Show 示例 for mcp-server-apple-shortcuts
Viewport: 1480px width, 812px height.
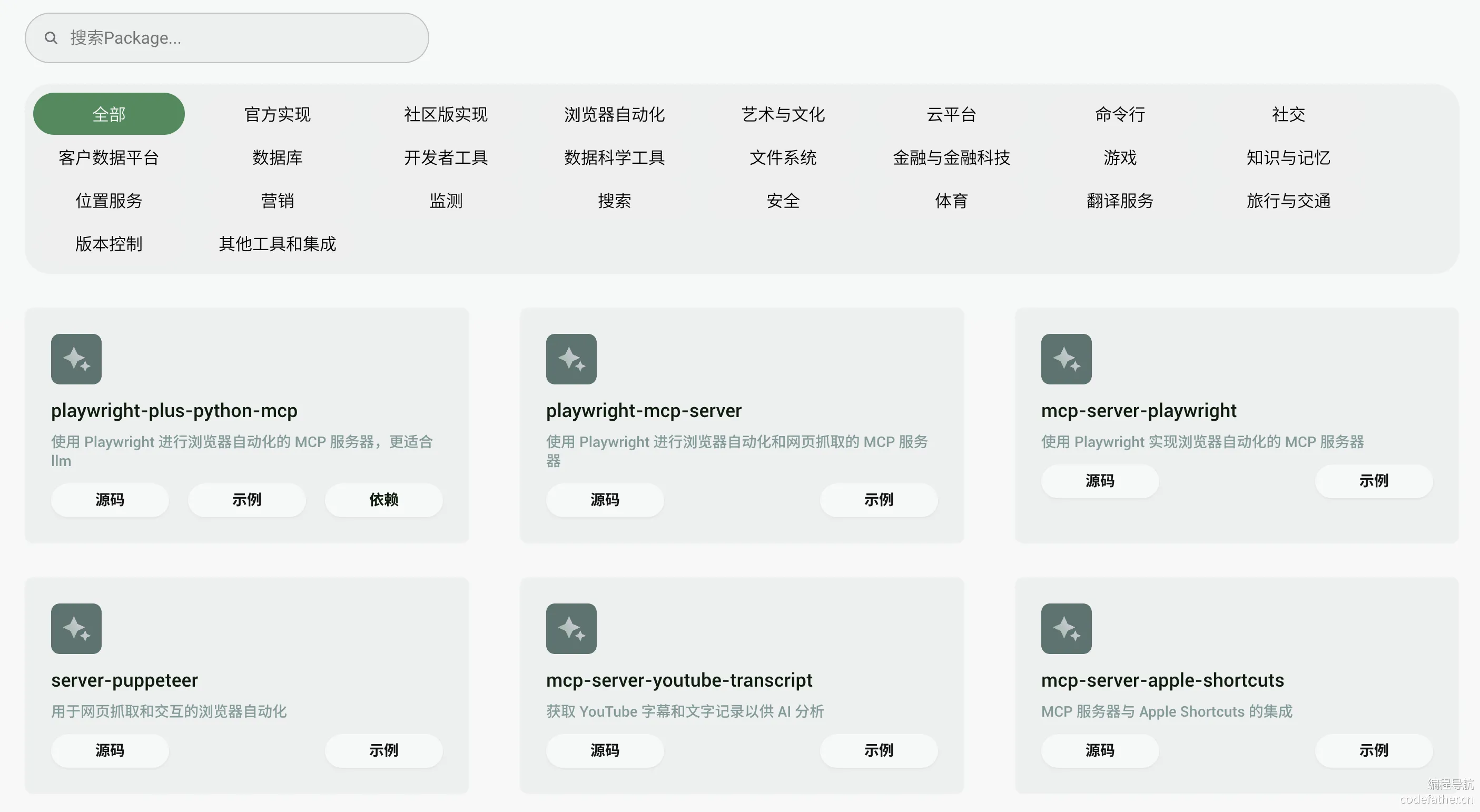click(x=1373, y=750)
